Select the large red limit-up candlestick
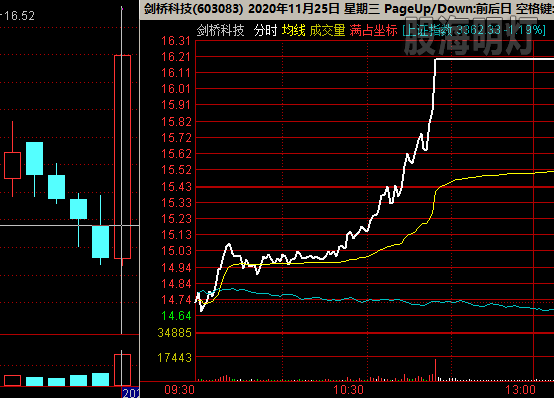 [x=122, y=157]
